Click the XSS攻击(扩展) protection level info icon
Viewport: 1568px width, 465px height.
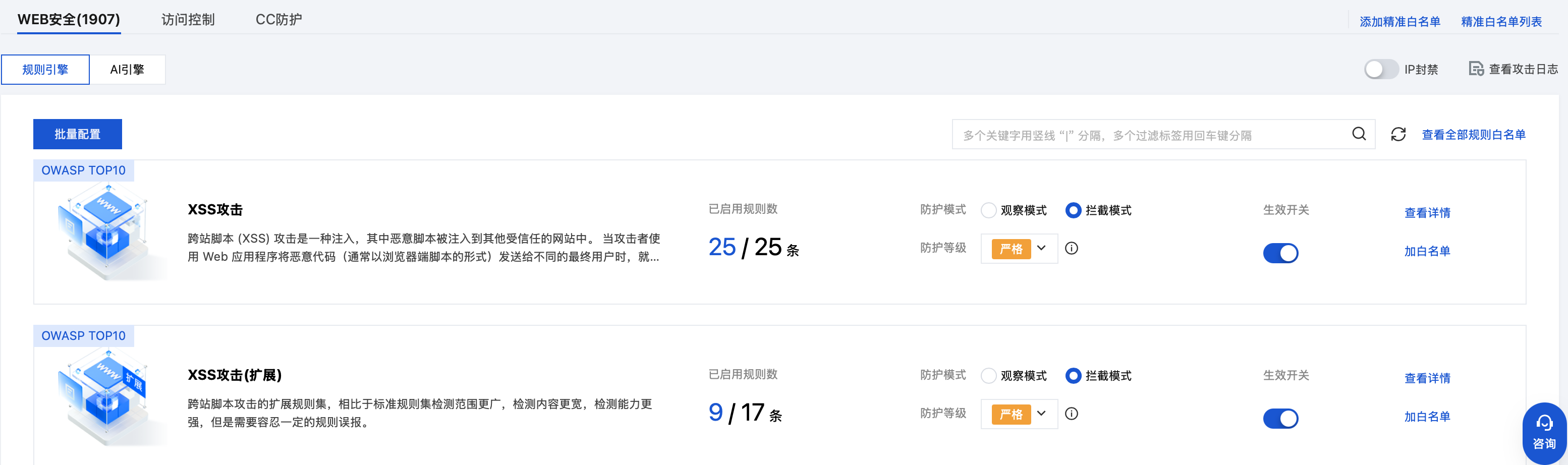[1071, 414]
